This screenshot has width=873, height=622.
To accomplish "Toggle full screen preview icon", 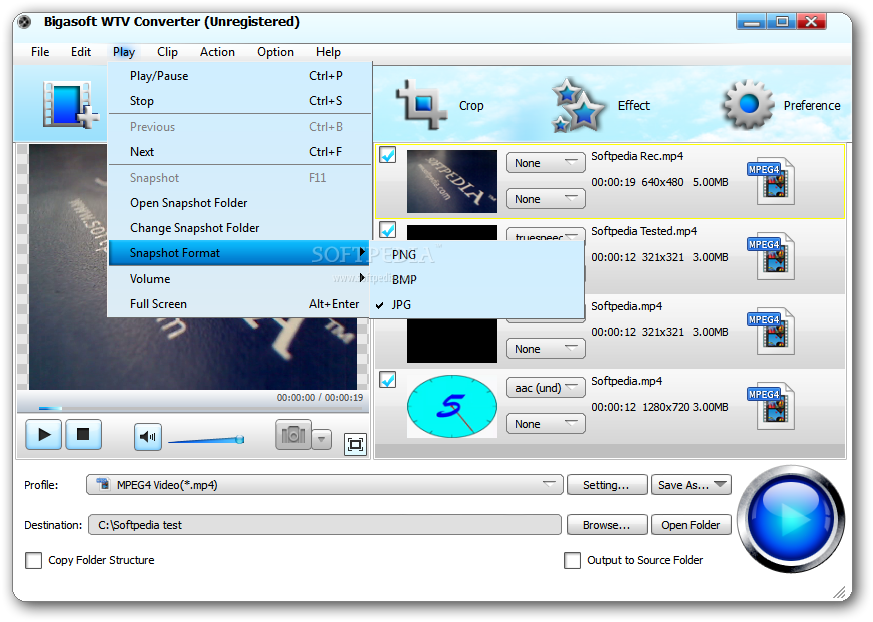I will click(x=355, y=444).
